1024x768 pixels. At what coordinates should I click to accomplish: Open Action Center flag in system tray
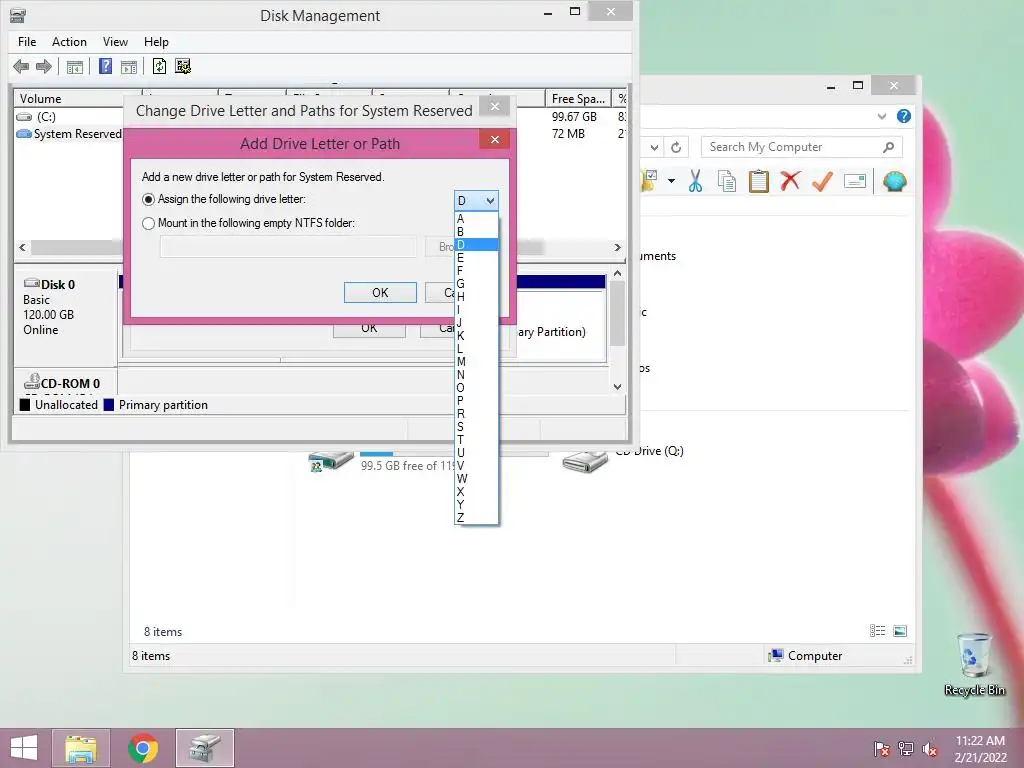(x=881, y=749)
